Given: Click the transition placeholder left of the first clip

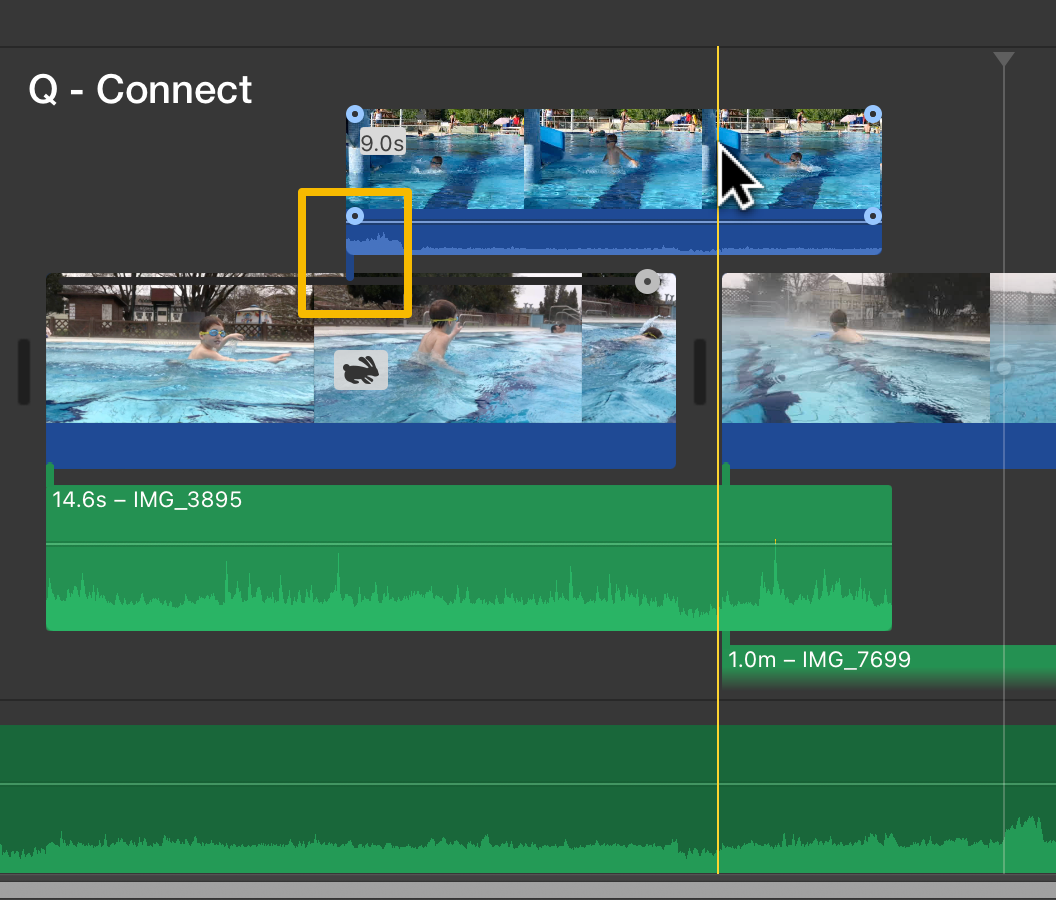Looking at the screenshot, I should tap(24, 372).
